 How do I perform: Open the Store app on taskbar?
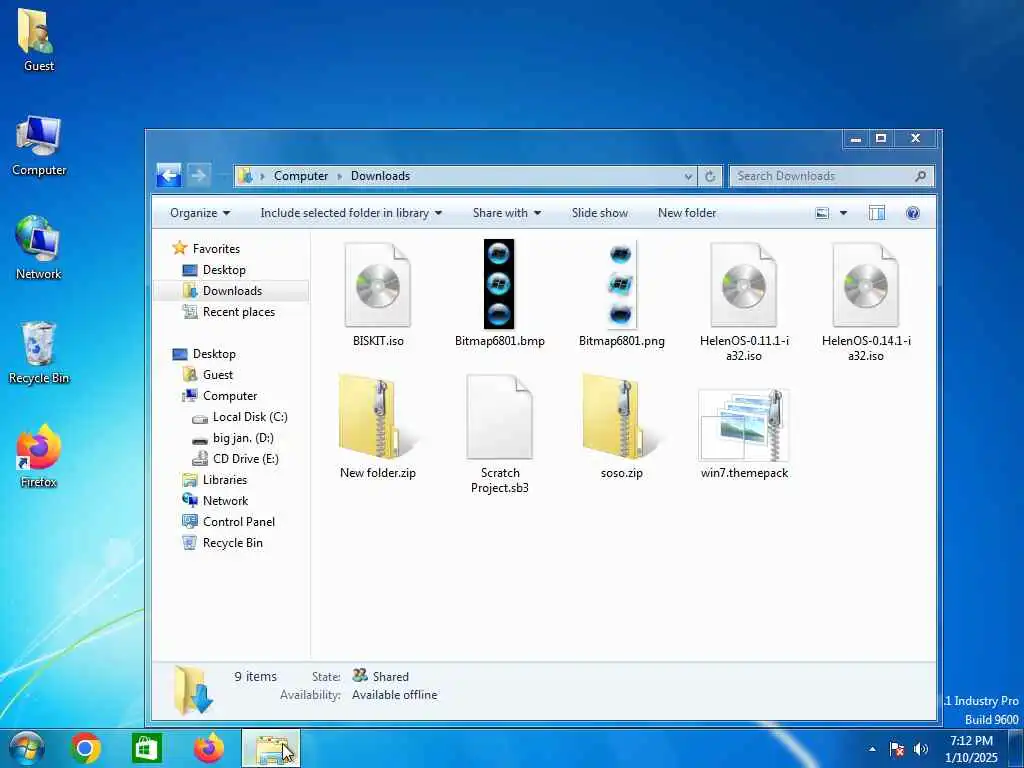pos(146,748)
